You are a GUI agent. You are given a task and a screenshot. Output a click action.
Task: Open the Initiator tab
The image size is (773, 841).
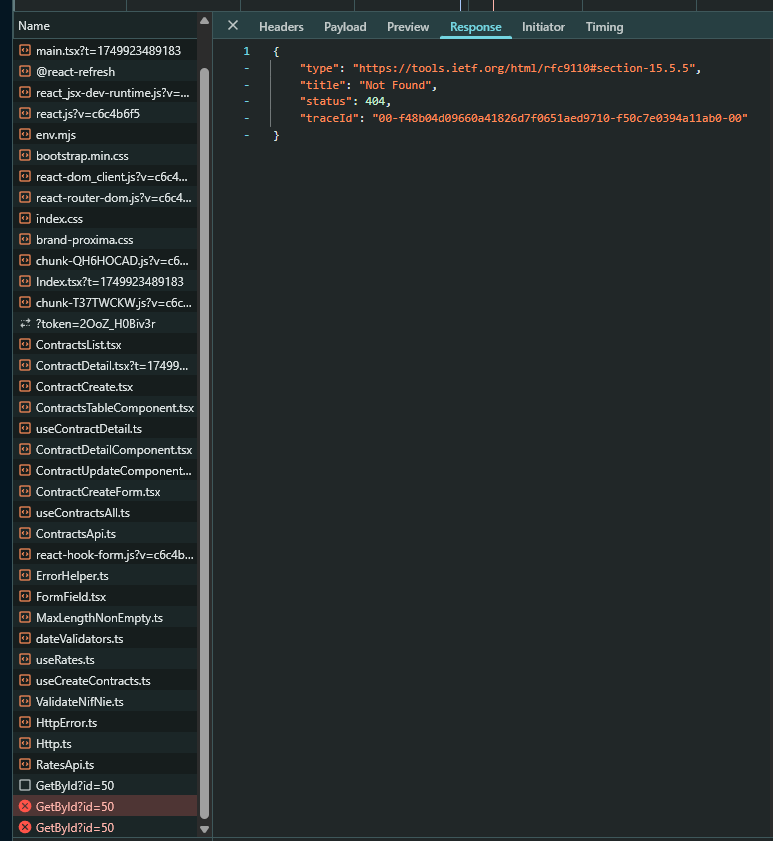543,27
